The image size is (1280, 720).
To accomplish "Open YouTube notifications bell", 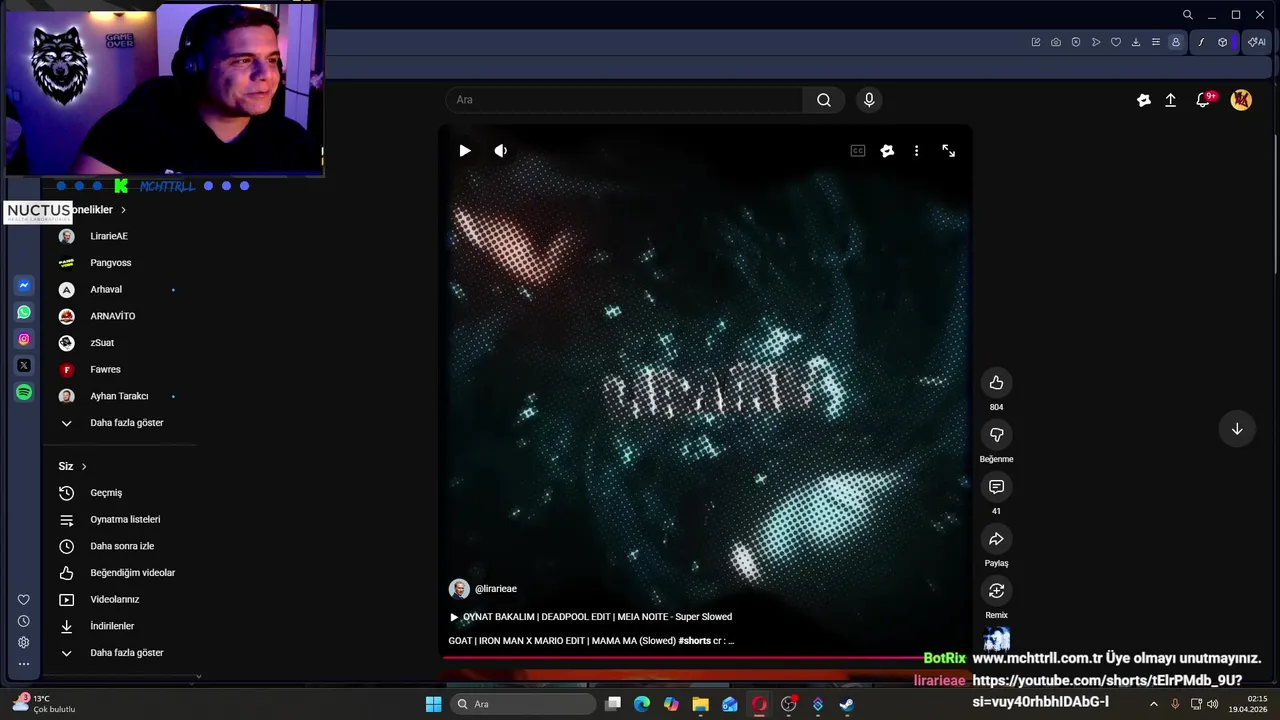I will click(1204, 100).
